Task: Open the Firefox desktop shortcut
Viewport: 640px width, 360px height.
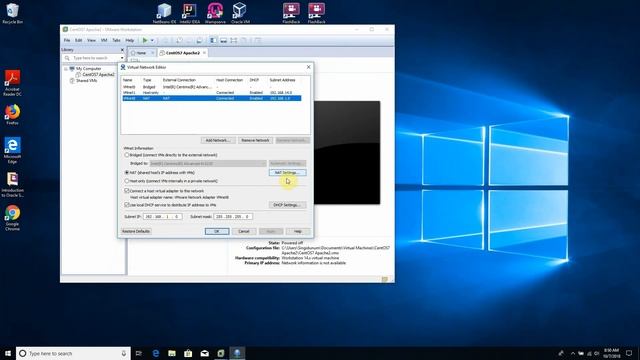Action: point(12,115)
